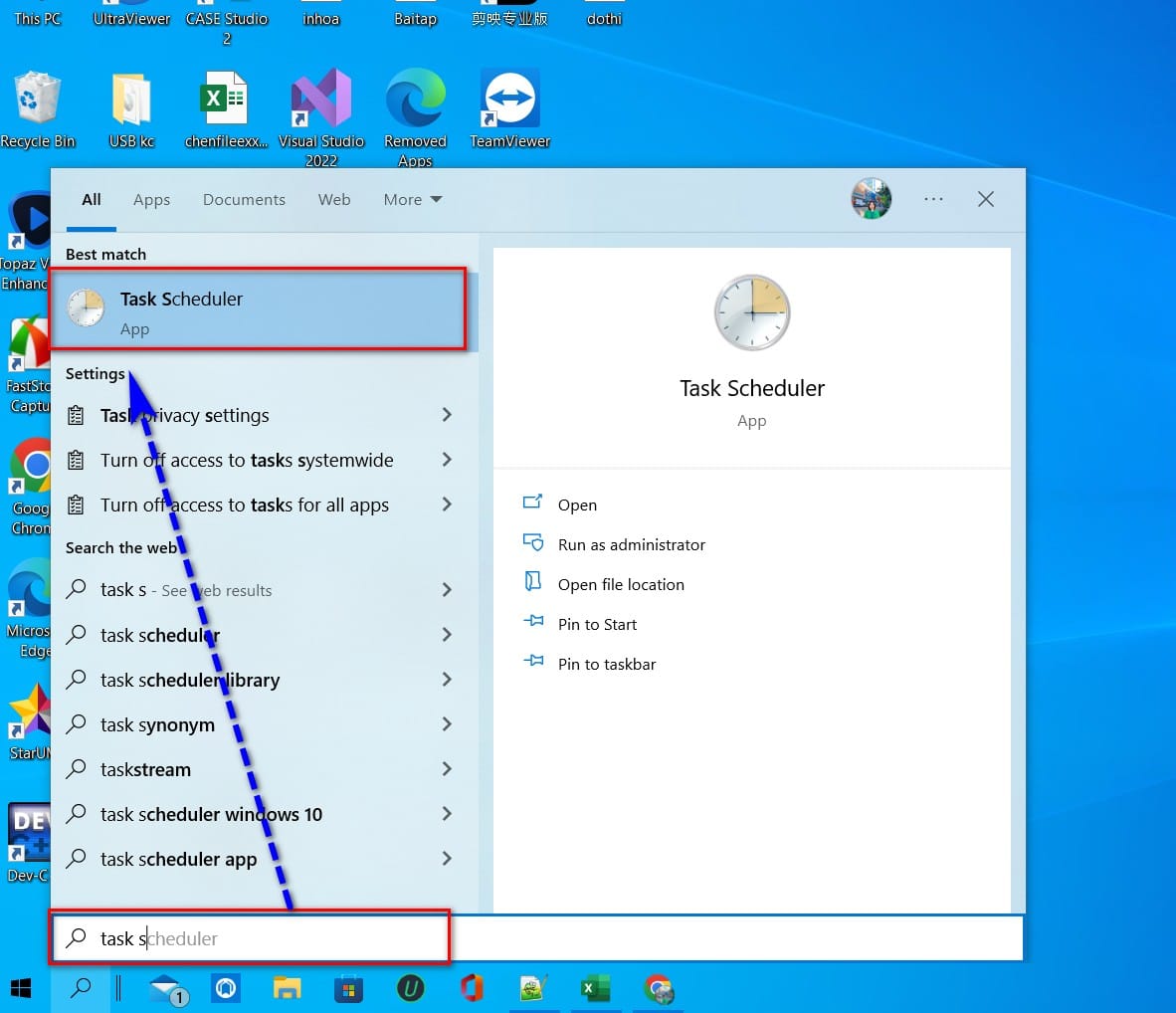1176x1013 pixels.
Task: Switch to the All tab
Action: (91, 200)
